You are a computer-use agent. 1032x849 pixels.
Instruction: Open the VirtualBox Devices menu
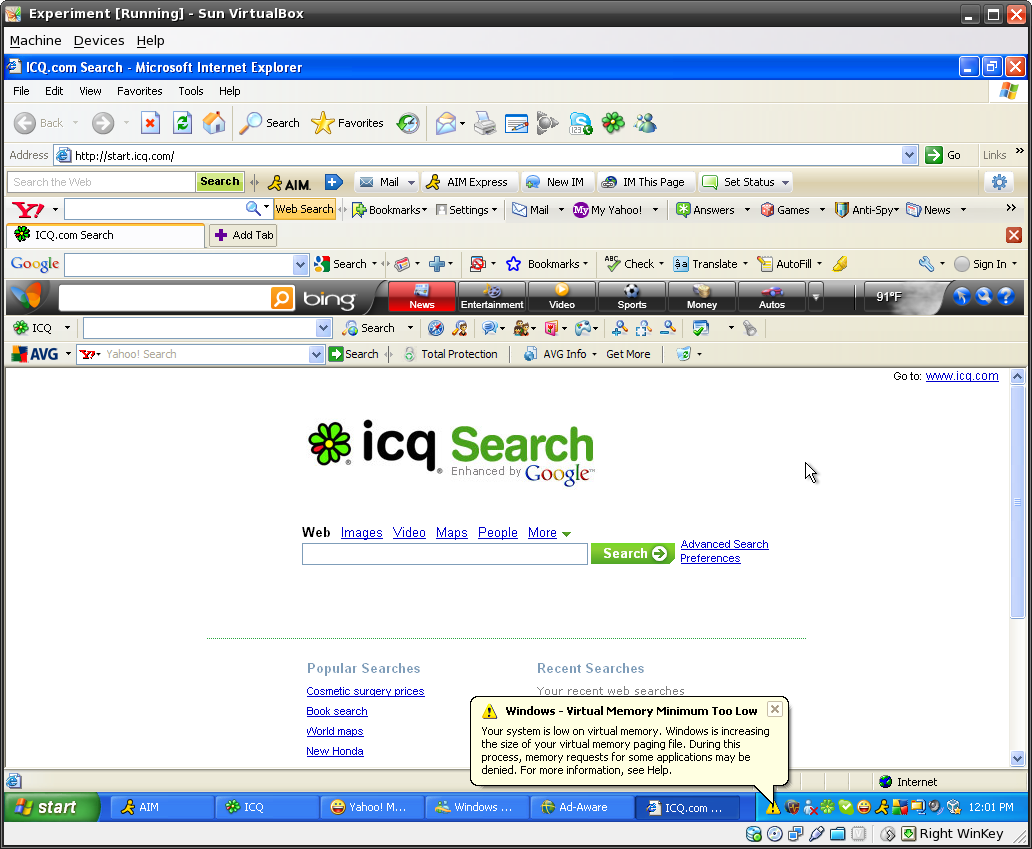coord(99,41)
